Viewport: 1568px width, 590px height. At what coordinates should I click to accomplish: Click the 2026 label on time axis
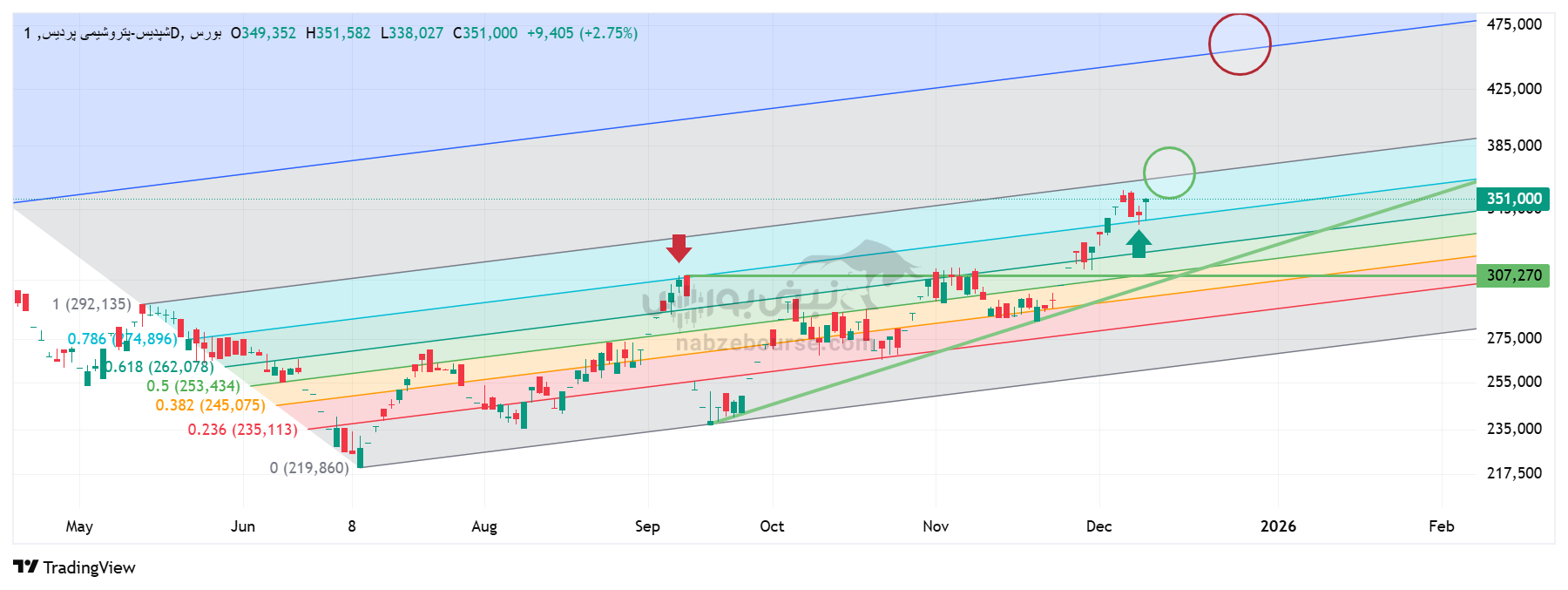(1278, 526)
